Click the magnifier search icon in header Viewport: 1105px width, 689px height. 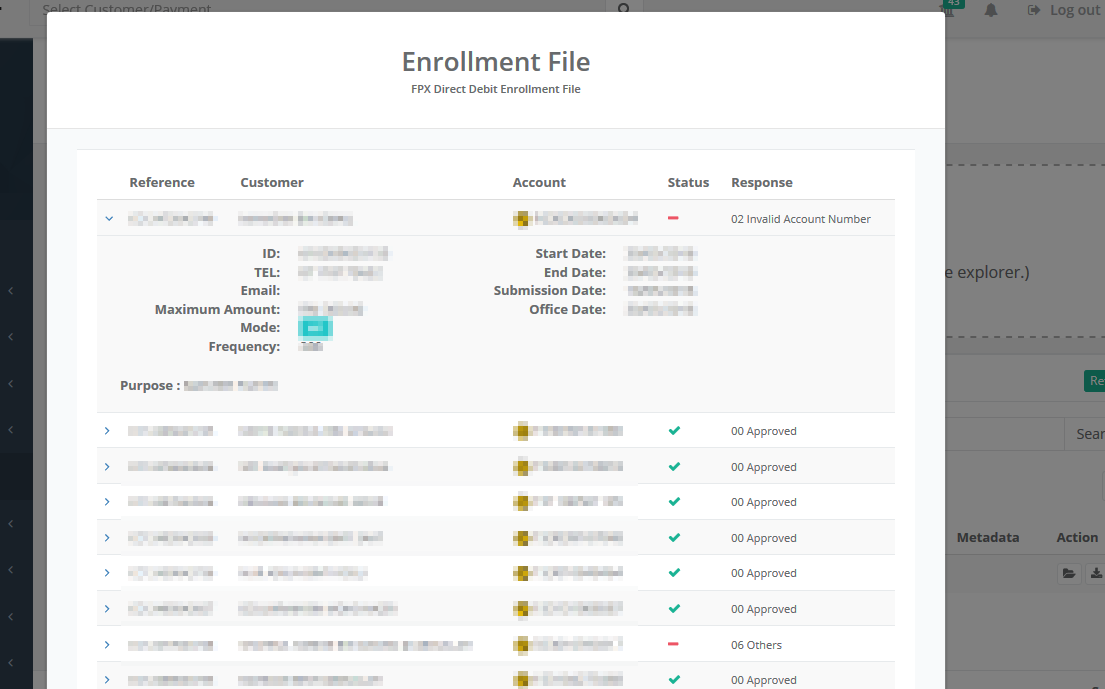(x=624, y=9)
